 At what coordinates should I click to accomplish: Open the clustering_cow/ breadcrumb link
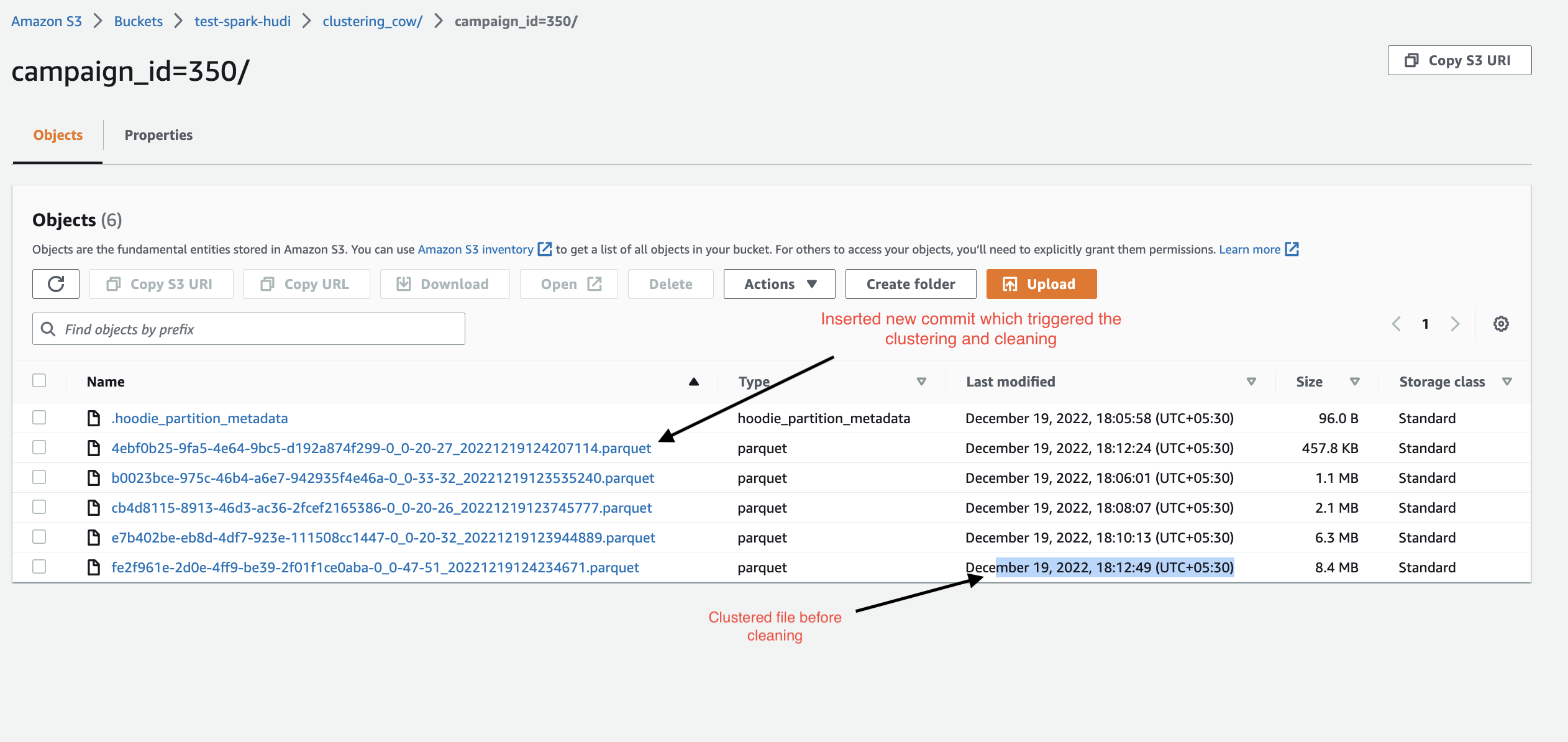pyautogui.click(x=372, y=21)
